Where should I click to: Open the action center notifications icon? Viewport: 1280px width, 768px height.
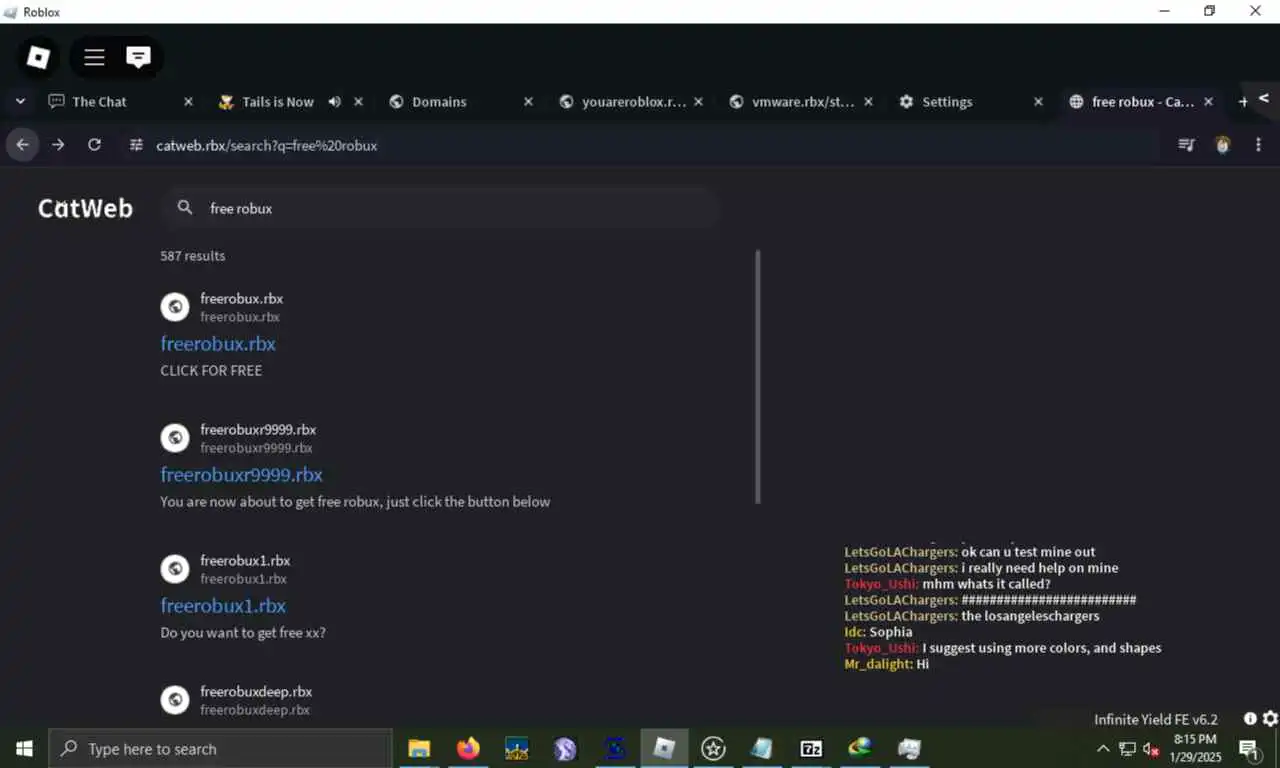click(x=1249, y=748)
